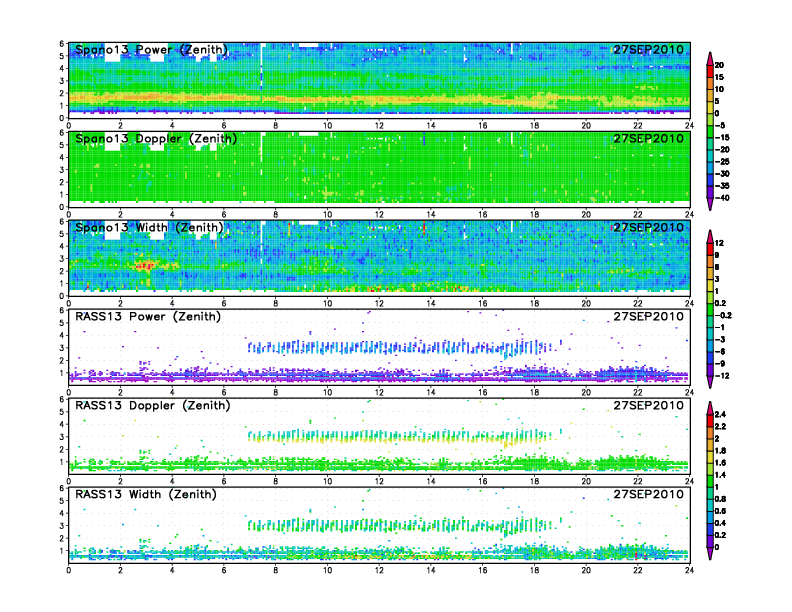Click the "1.4" label on the bottom colorbar
792x612 pixels.
[x=721, y=475]
